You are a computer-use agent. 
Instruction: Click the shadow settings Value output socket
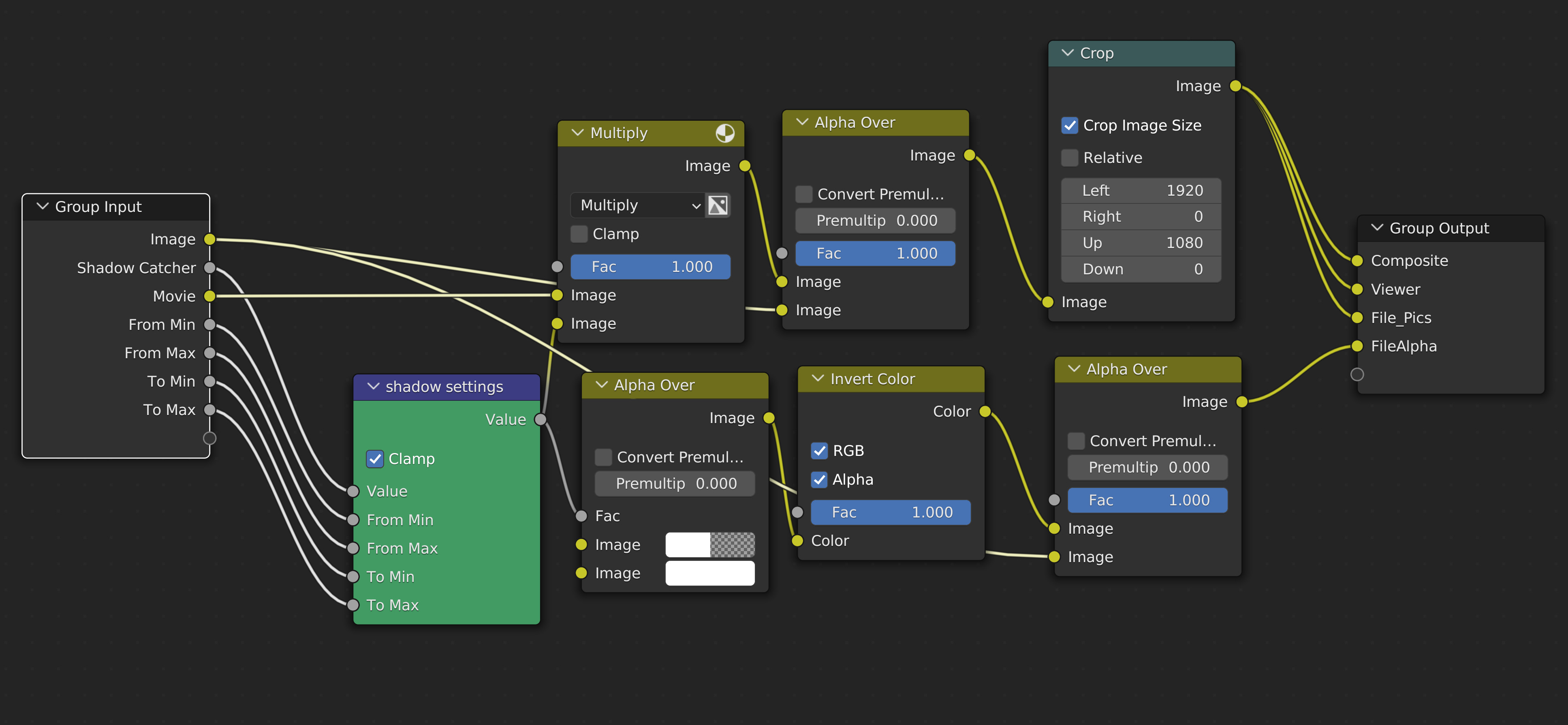click(x=540, y=419)
